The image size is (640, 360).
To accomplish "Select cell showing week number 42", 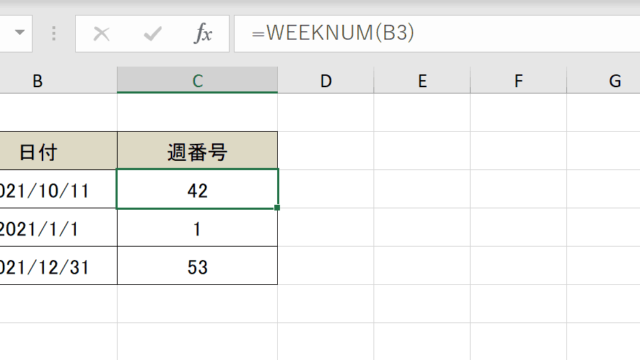I will 198,189.
